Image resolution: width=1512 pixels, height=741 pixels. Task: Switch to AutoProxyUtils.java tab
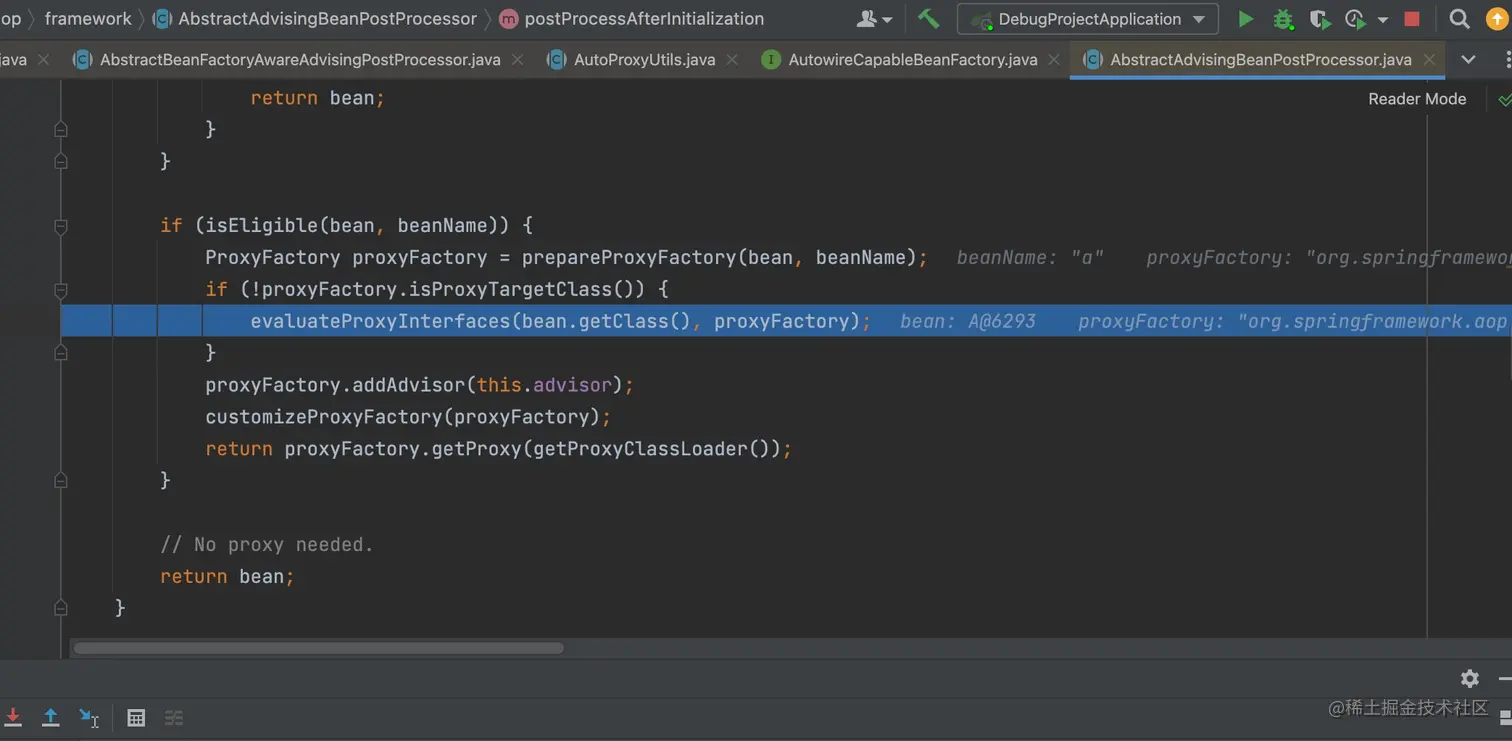click(x=644, y=60)
